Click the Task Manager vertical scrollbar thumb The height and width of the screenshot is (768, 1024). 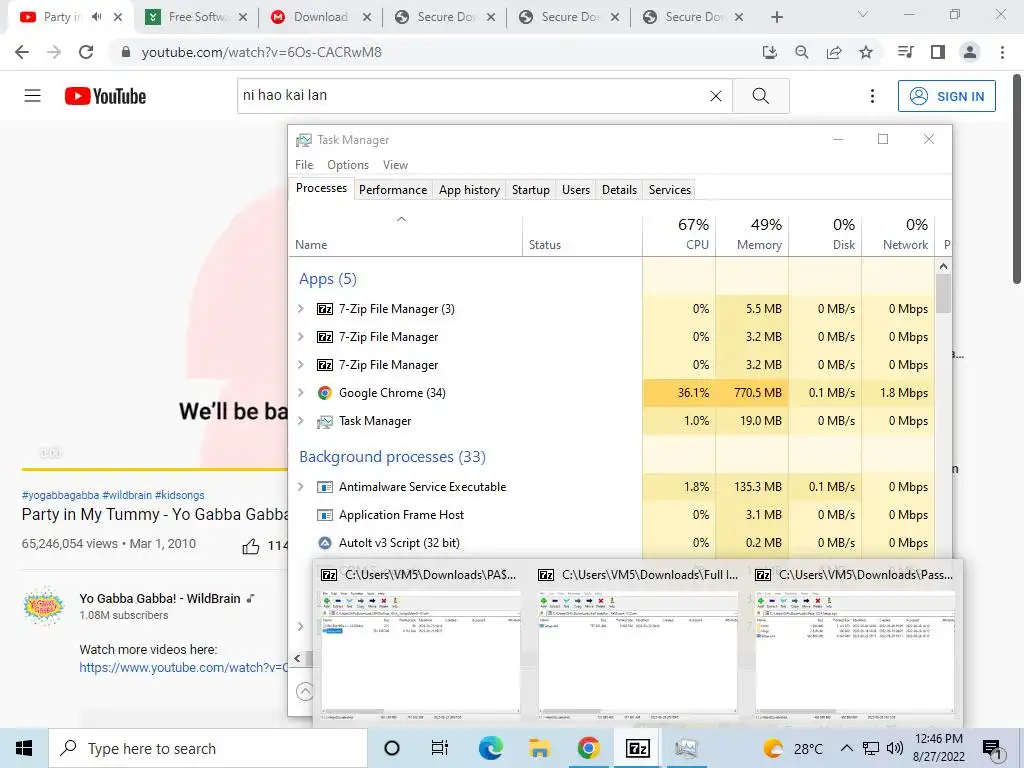point(943,294)
